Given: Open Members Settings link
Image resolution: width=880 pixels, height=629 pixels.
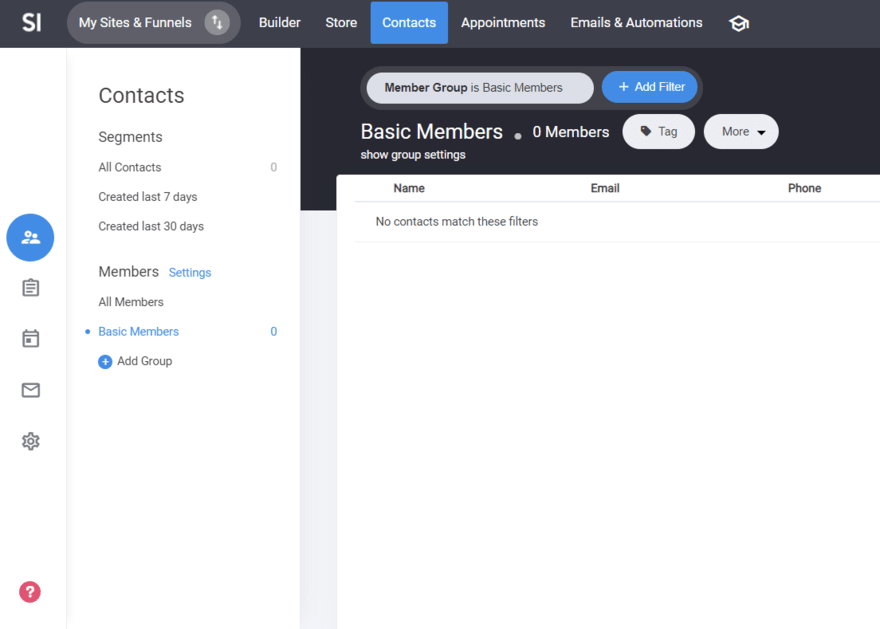Looking at the screenshot, I should point(190,273).
